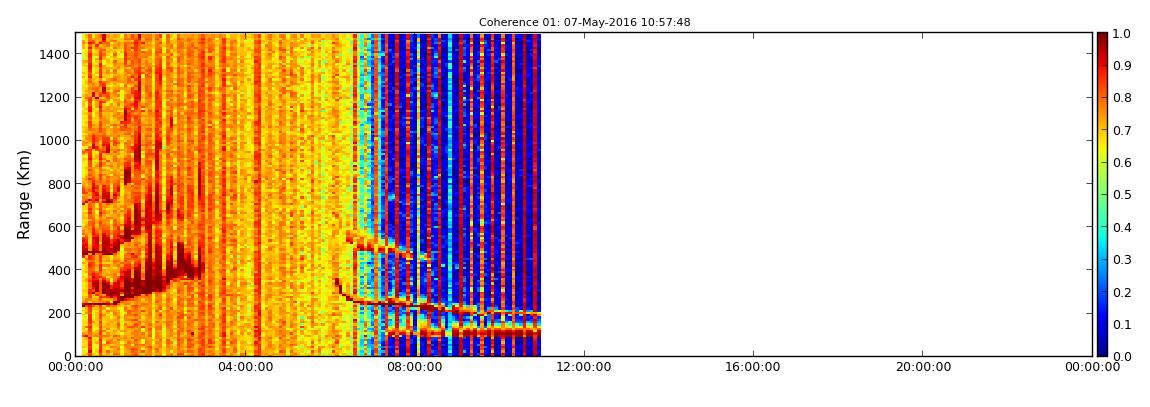
Task: Click the plot title 'Coherence 01: 07-May-2016 10:57:48'
Action: 585,23
